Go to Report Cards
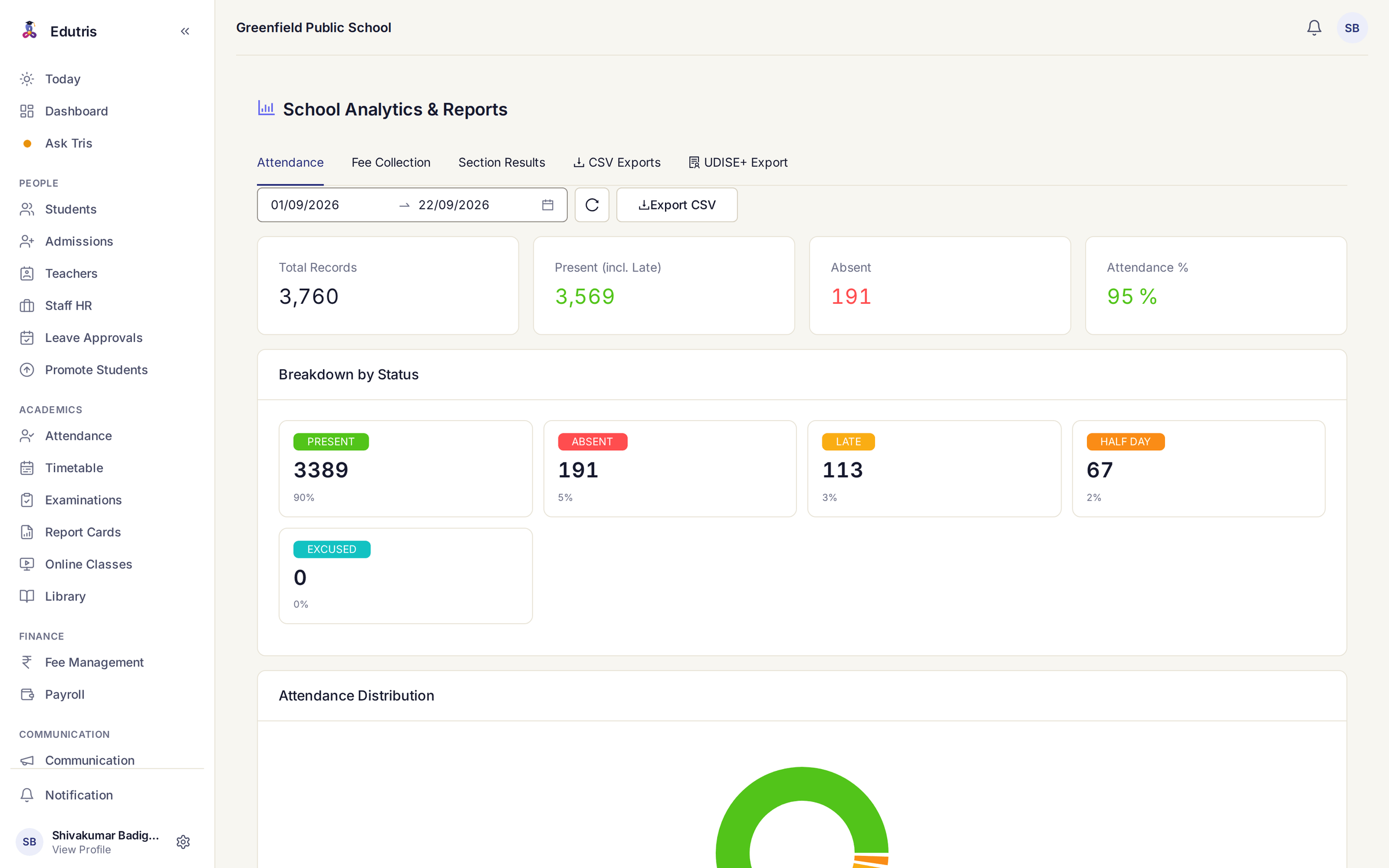 coord(107,532)
